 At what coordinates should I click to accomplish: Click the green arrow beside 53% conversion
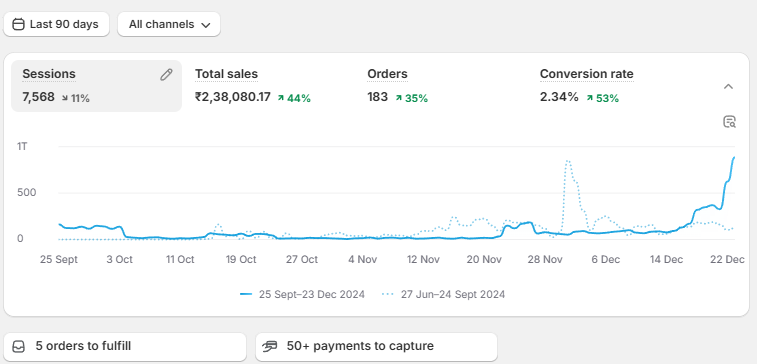pyautogui.click(x=589, y=98)
